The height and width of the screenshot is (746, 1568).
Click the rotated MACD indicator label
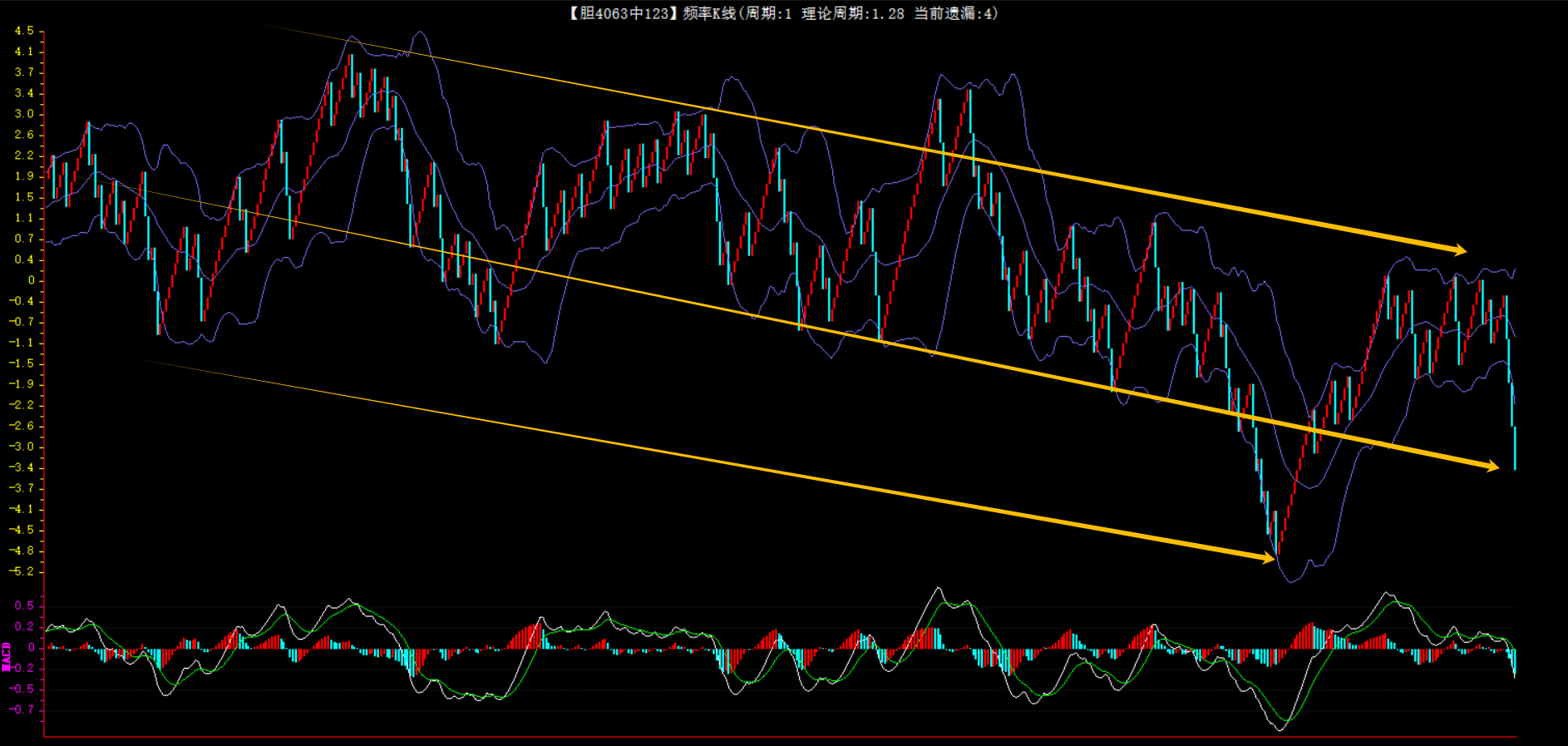pos(7,656)
